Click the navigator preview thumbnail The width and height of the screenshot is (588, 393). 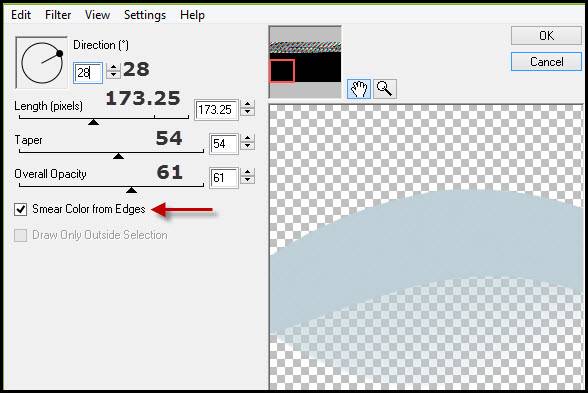(x=305, y=62)
